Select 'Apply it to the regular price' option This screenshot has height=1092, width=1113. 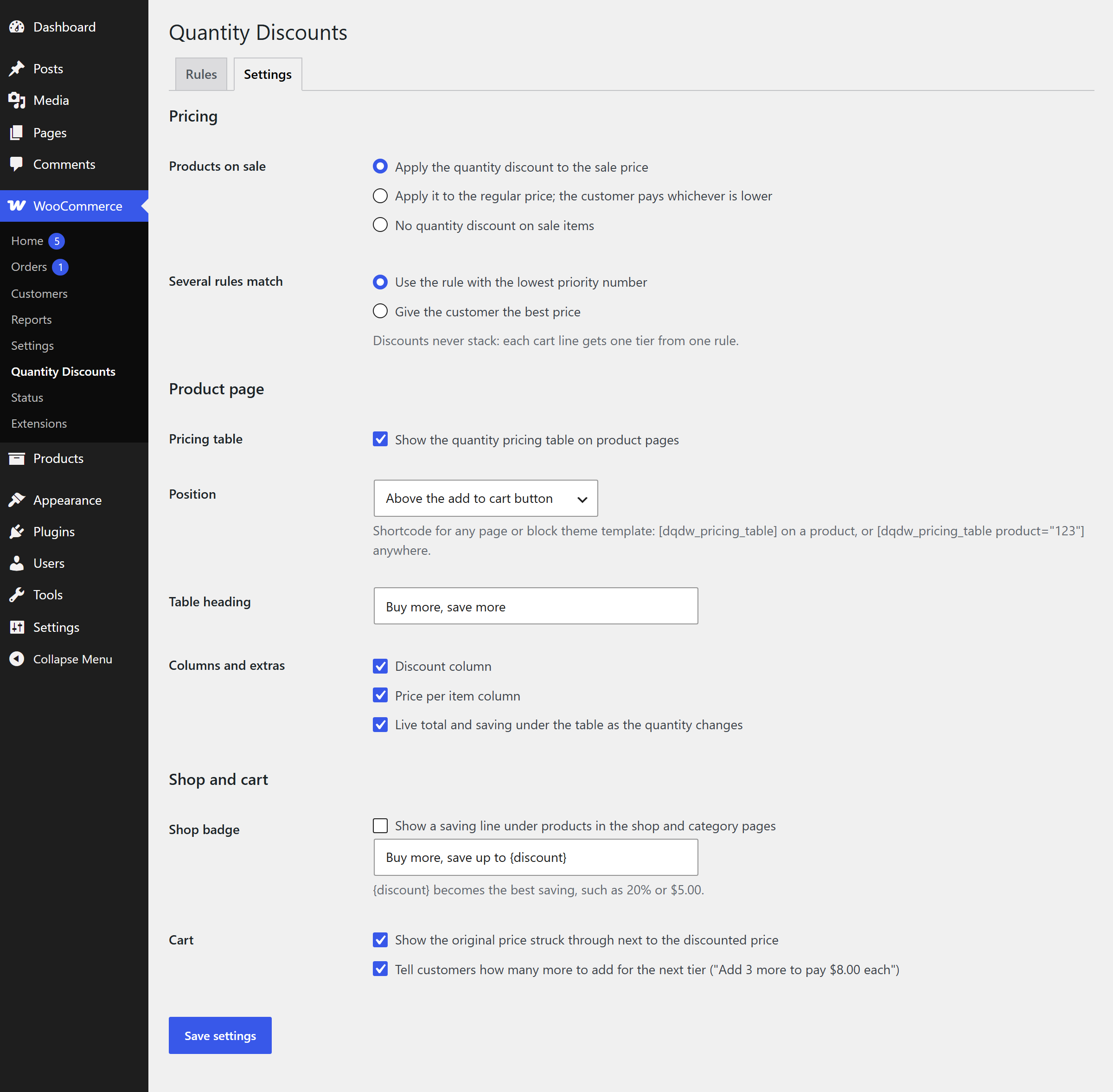(x=380, y=196)
